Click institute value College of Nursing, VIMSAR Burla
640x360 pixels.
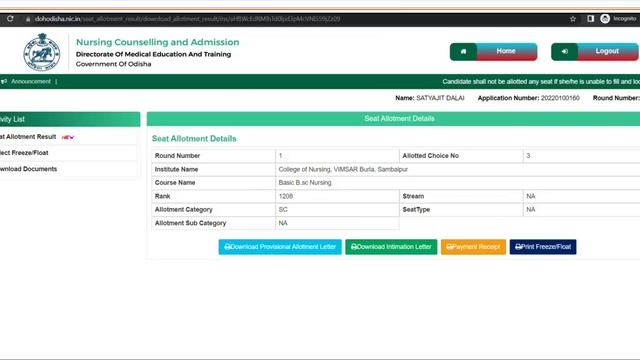point(343,169)
